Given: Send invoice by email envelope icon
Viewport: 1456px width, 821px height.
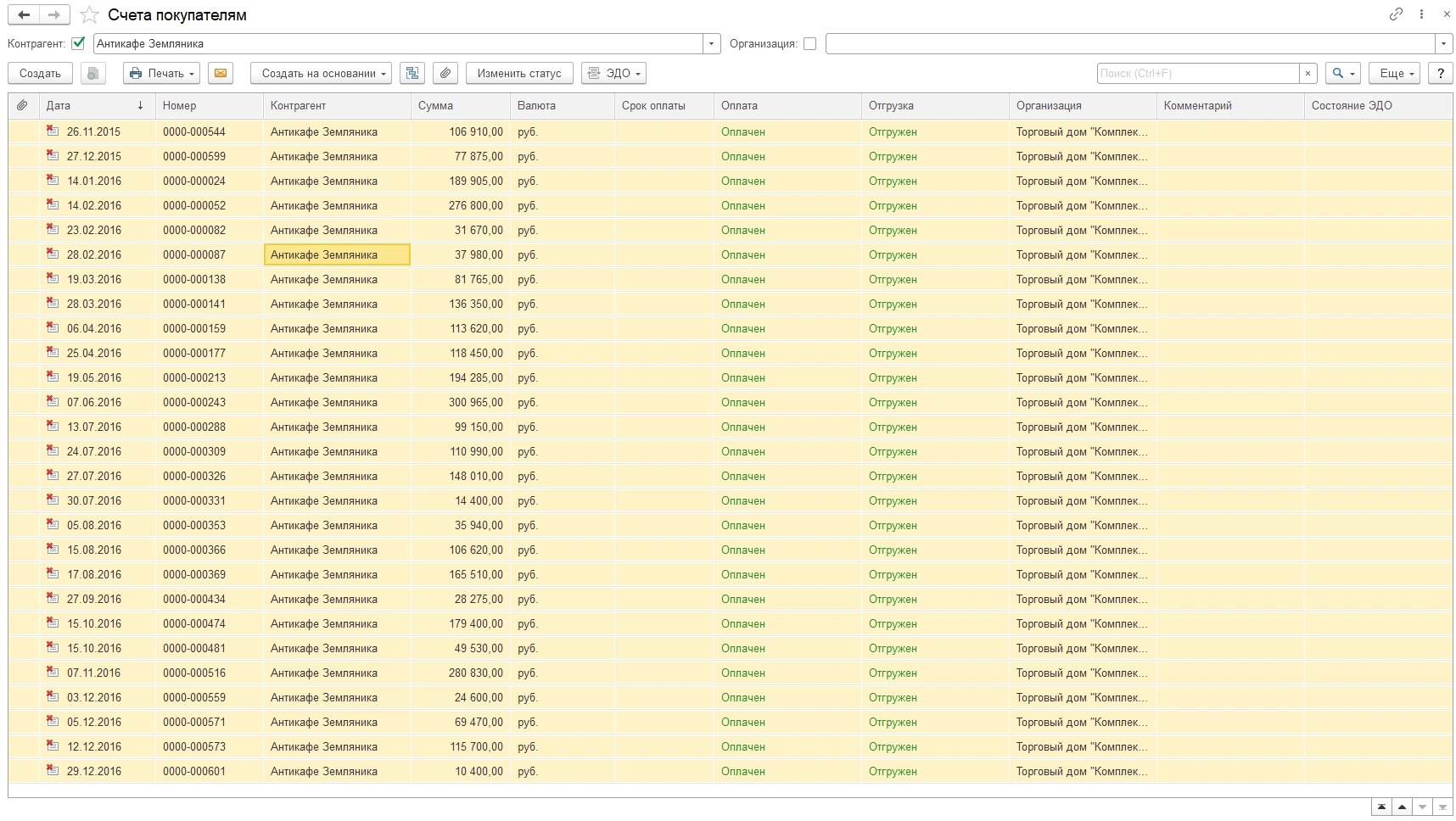Looking at the screenshot, I should coord(221,74).
